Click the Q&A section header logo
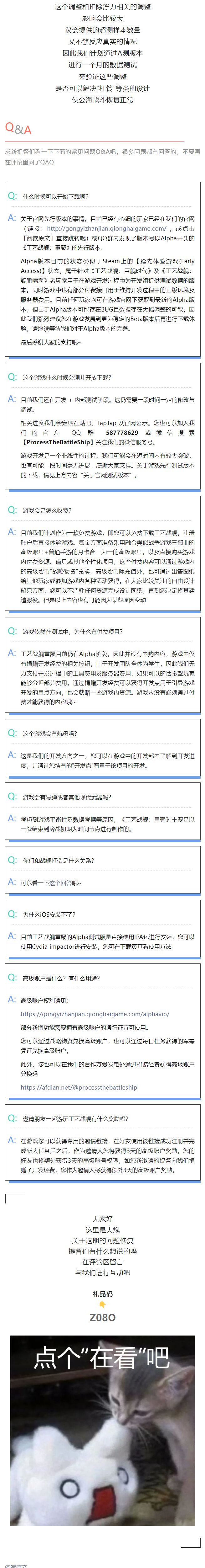This screenshot has height=1568, width=205. pyautogui.click(x=18, y=128)
